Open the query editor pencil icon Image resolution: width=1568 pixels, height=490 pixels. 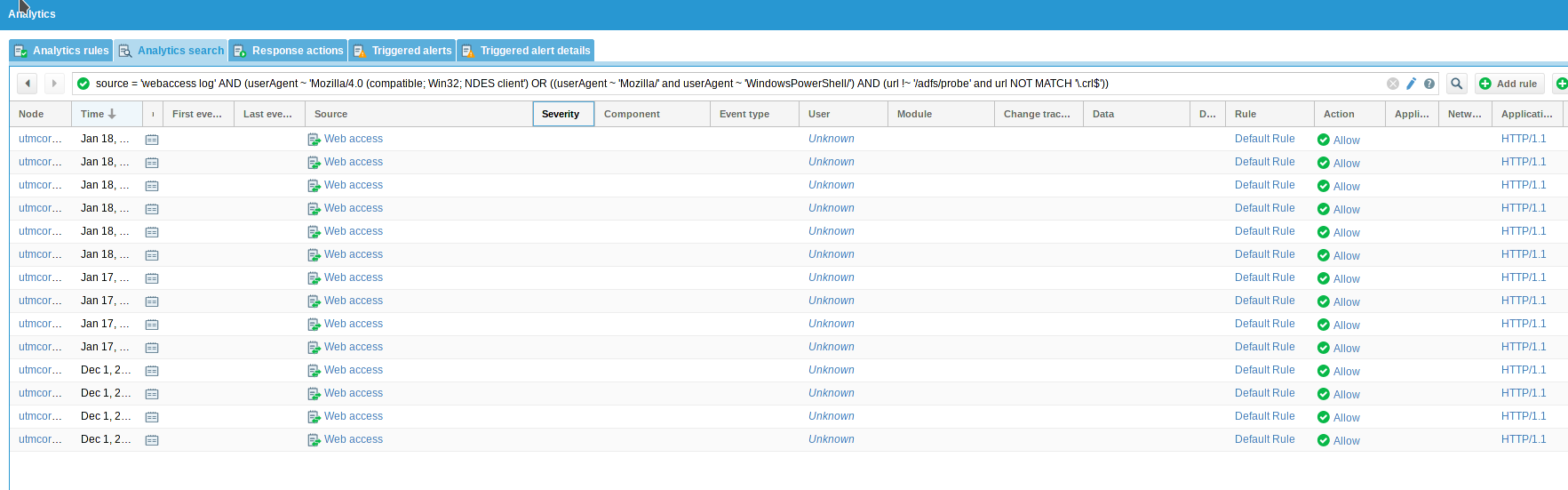coord(1411,84)
